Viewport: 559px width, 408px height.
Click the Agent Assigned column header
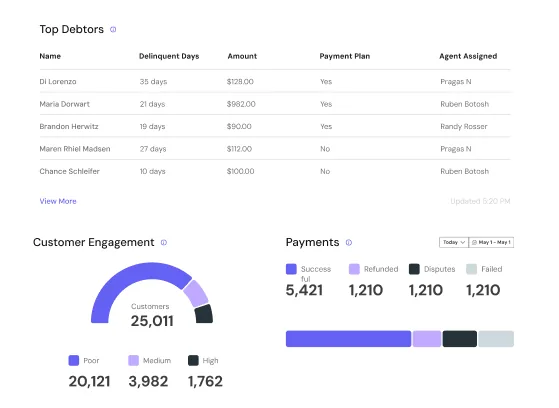pyautogui.click(x=468, y=56)
